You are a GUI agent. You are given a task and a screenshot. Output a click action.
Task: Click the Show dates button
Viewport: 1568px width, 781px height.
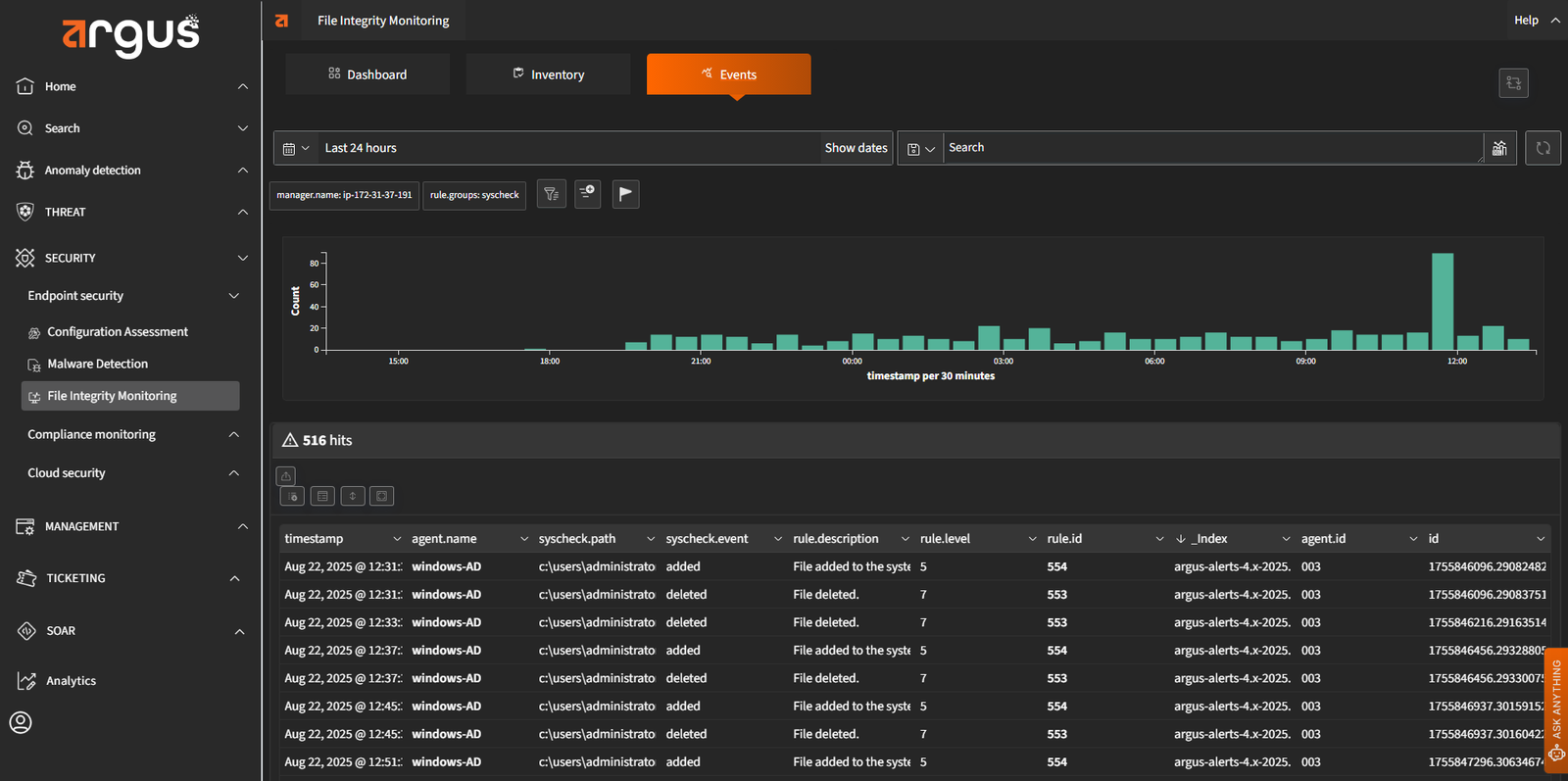(856, 148)
